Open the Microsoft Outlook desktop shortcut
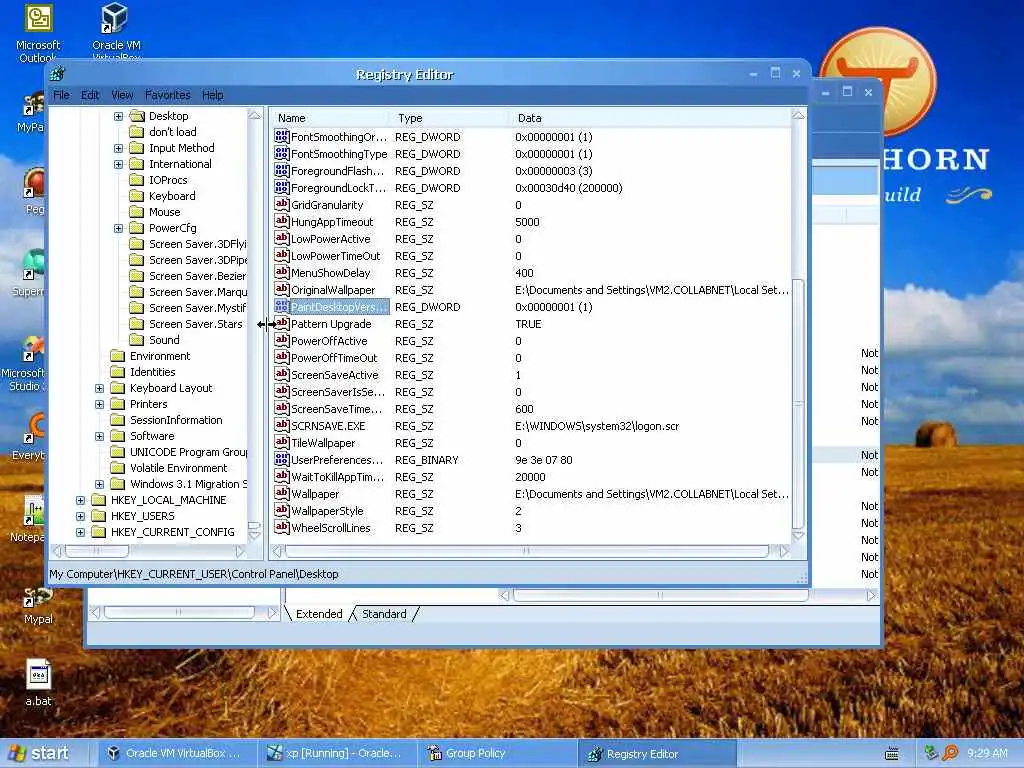 click(x=38, y=34)
